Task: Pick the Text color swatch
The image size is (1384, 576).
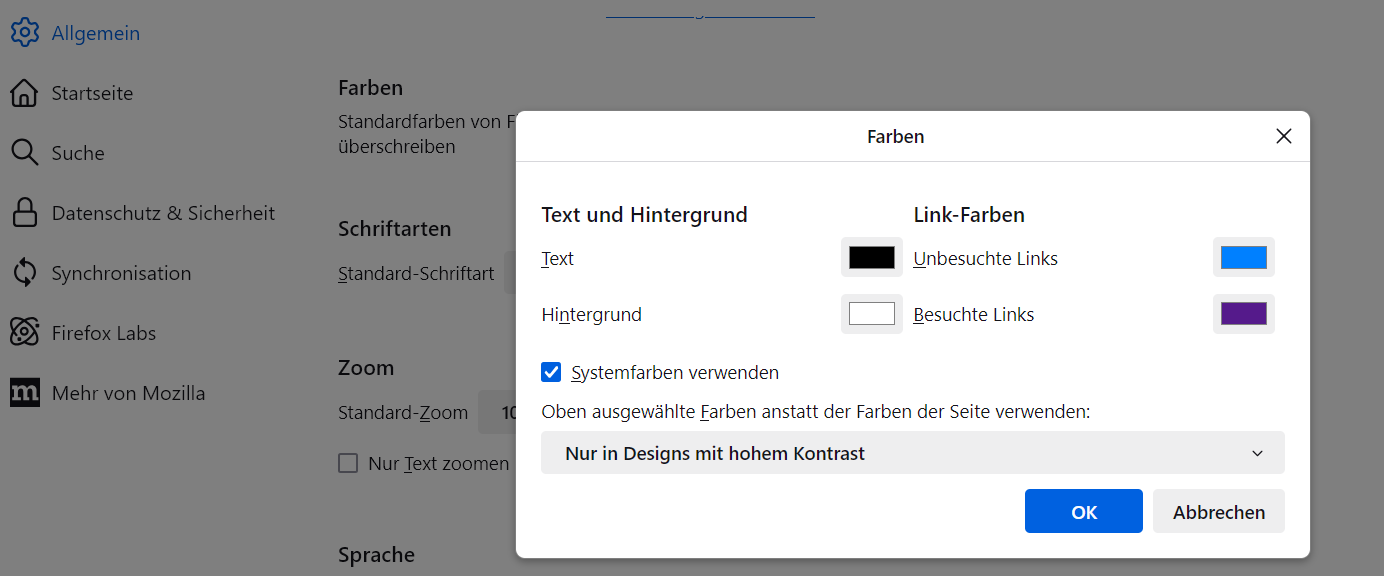Action: 871,258
